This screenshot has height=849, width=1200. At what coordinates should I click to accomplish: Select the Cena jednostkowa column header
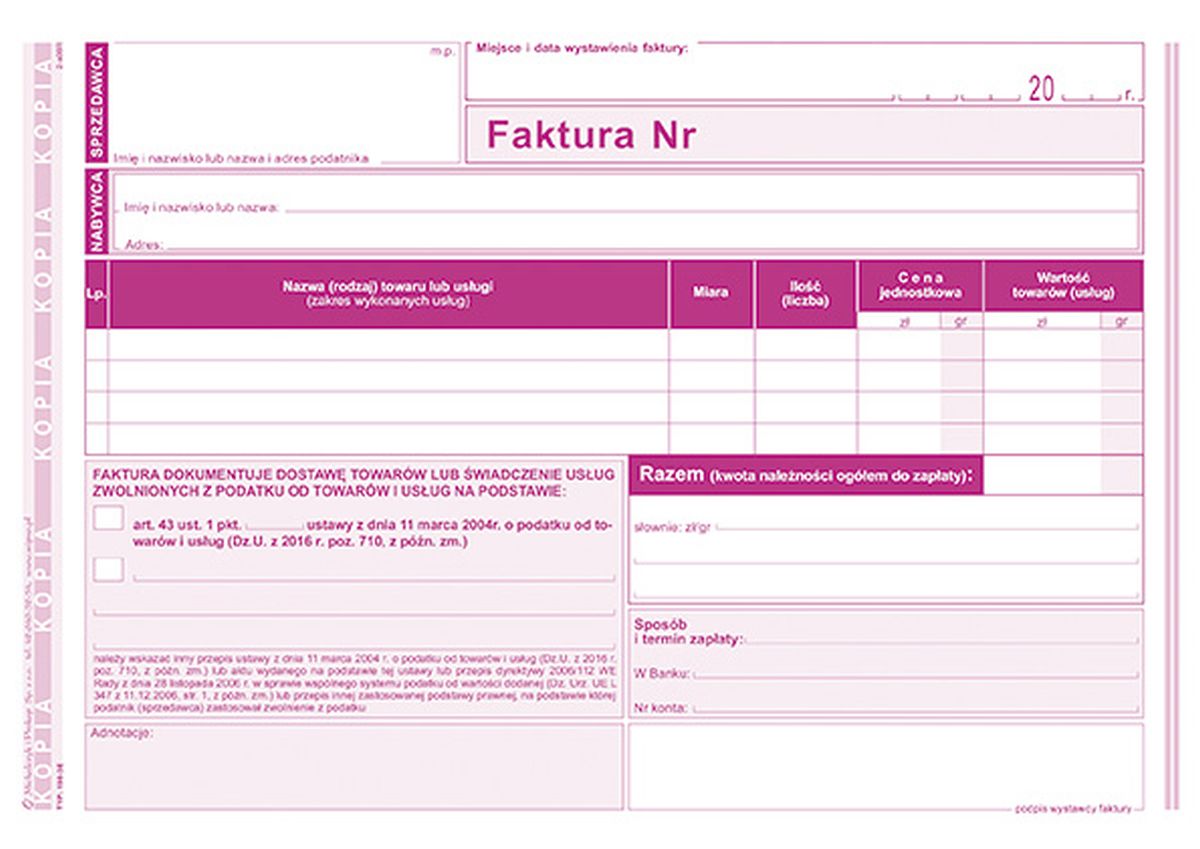click(920, 286)
